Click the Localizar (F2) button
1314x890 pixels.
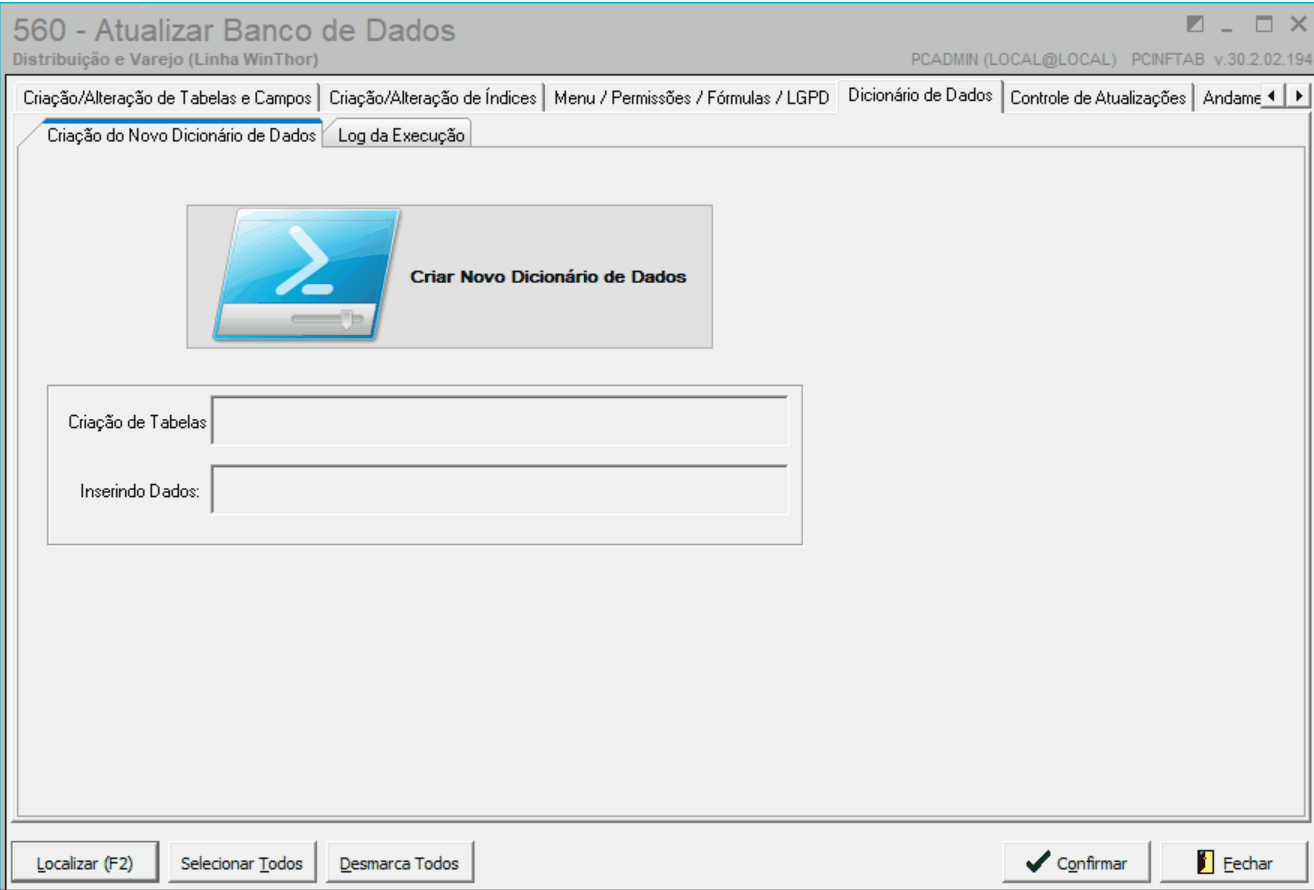(x=85, y=863)
